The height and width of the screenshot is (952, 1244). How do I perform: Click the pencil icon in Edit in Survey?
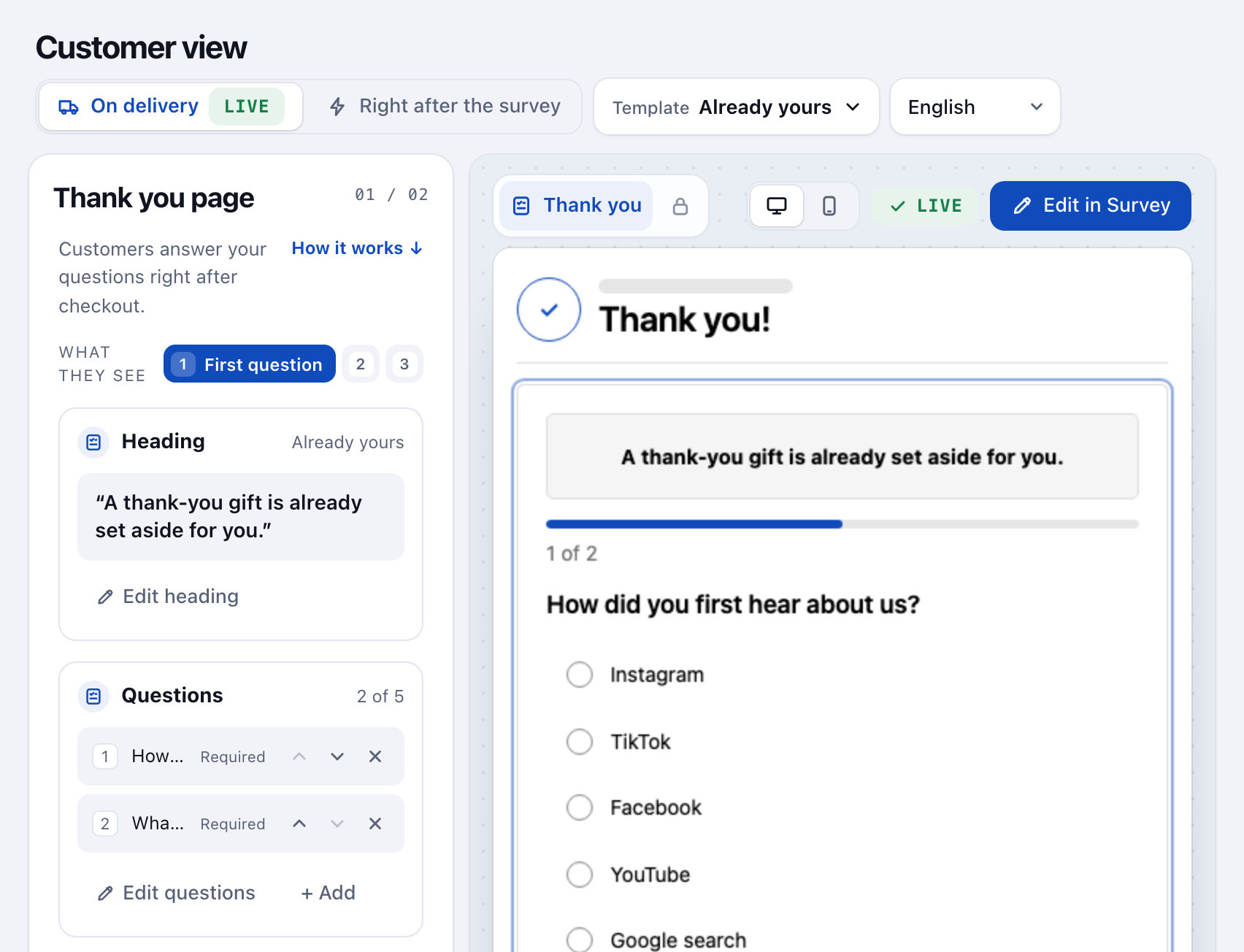click(x=1022, y=206)
